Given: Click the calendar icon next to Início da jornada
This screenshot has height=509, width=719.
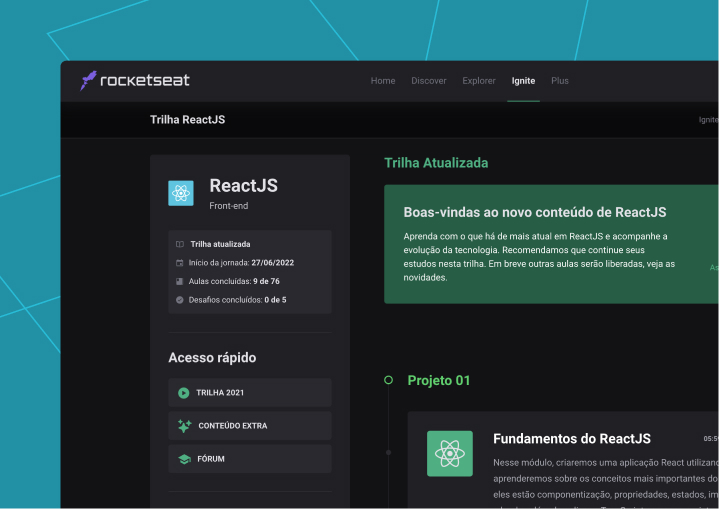Looking at the screenshot, I should click(x=179, y=263).
